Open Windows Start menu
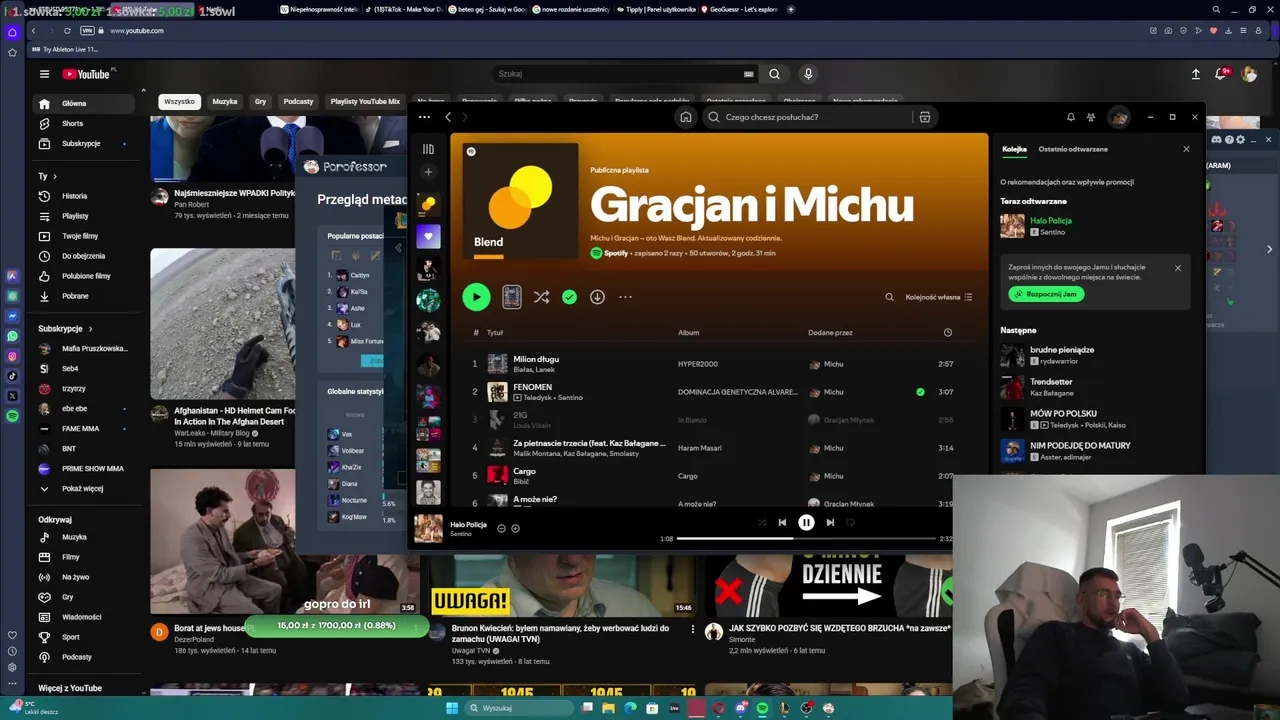This screenshot has height=720, width=1280. pyautogui.click(x=452, y=708)
